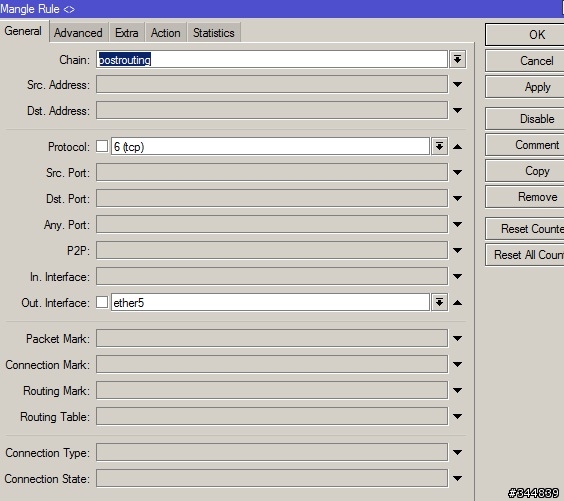
Task: Expand the Packet Mark field
Action: 457,338
